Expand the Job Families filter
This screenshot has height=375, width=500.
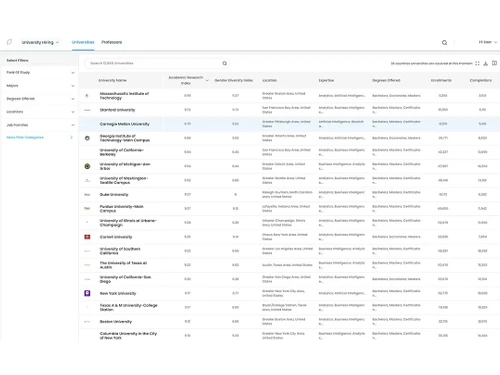tap(40, 125)
